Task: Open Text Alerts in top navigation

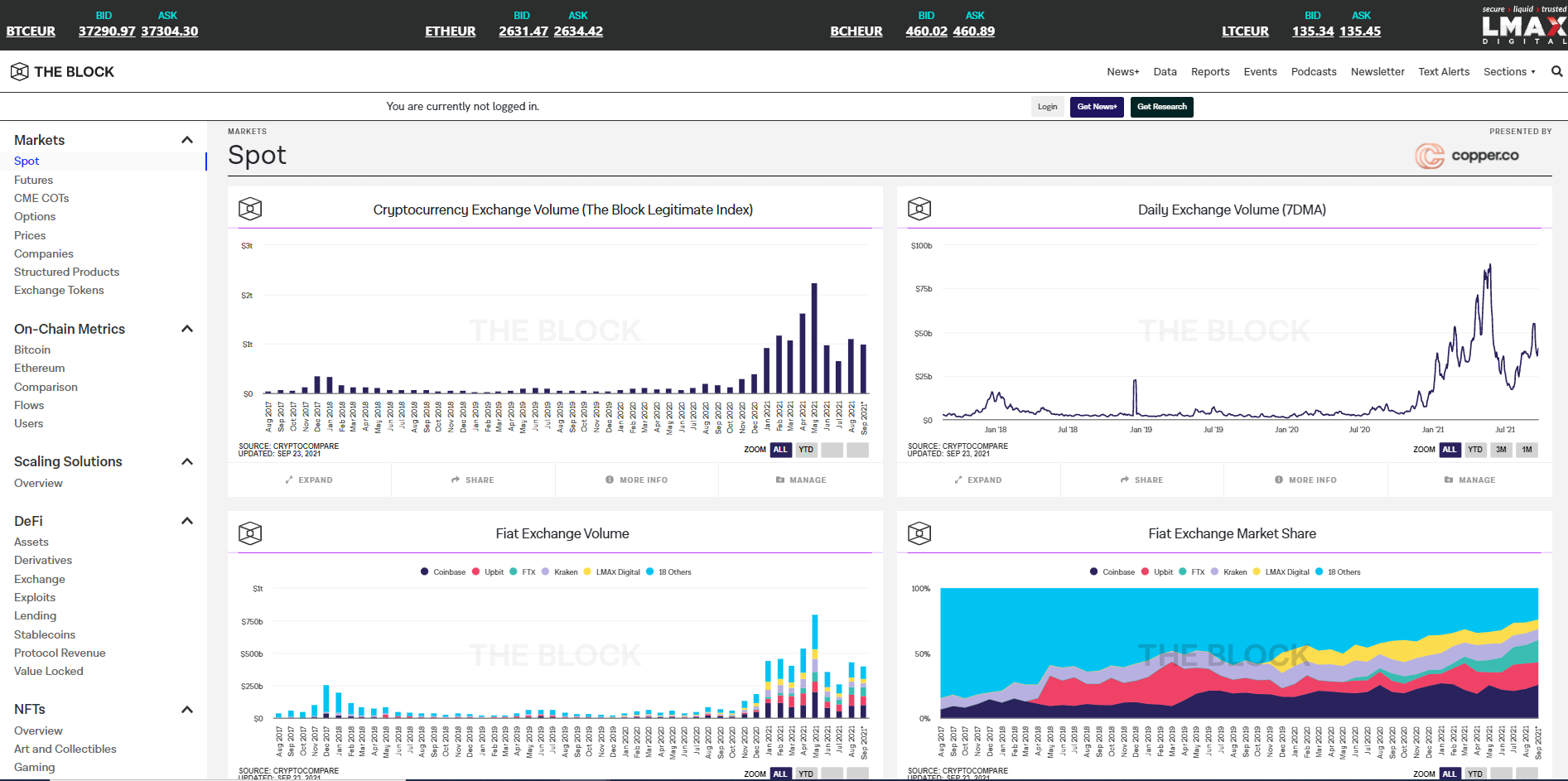Action: (1444, 72)
